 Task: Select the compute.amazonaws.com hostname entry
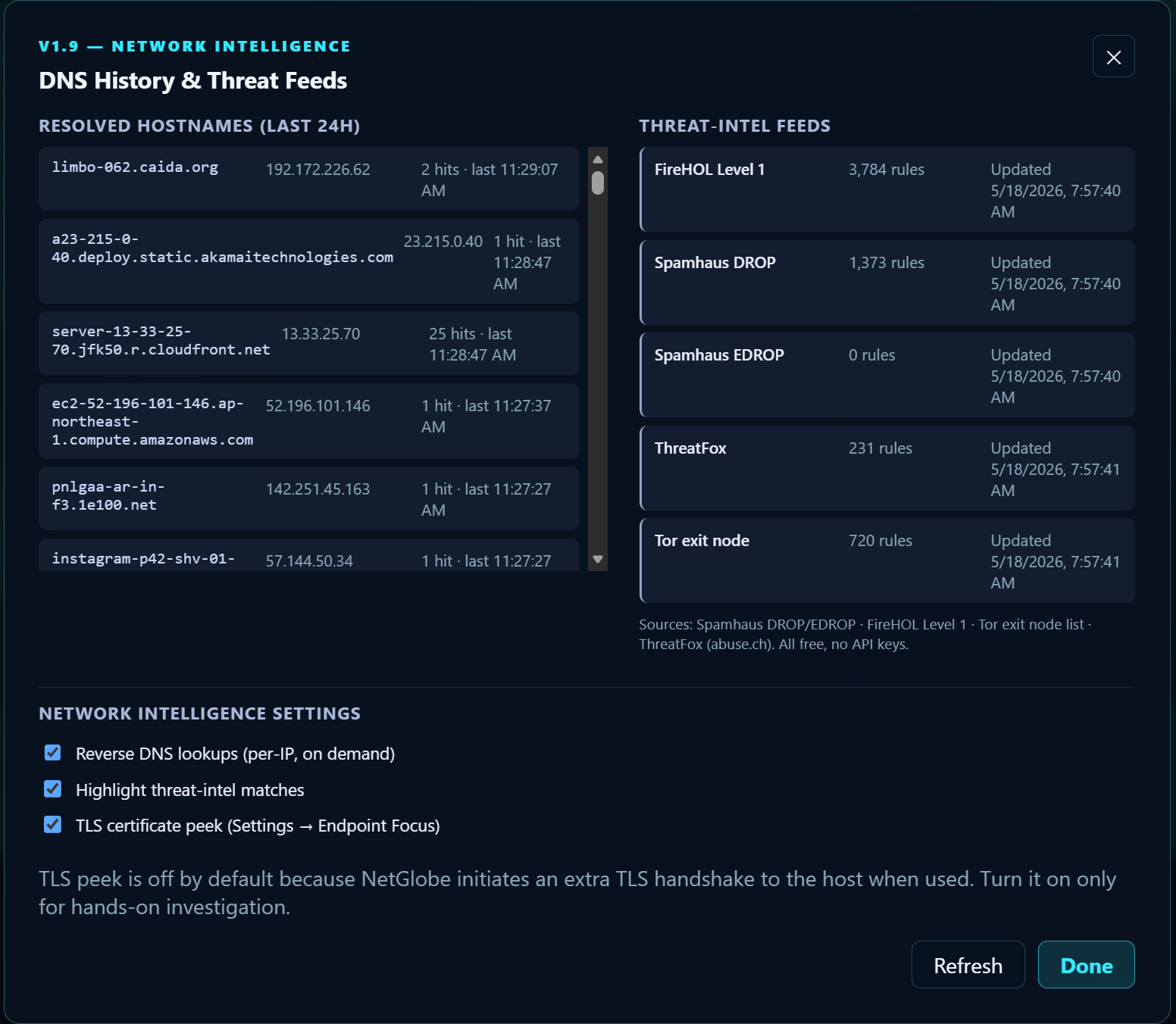click(152, 422)
